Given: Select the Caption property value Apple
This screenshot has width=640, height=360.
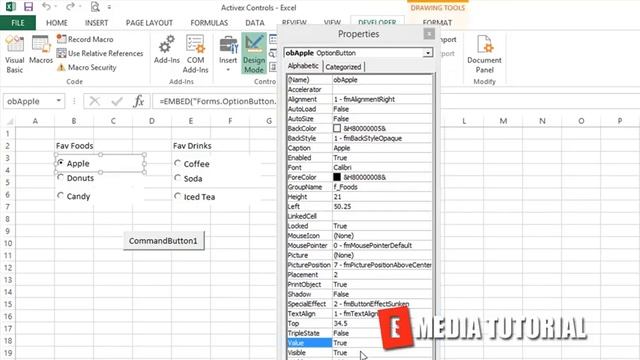Looking at the screenshot, I should [x=382, y=148].
